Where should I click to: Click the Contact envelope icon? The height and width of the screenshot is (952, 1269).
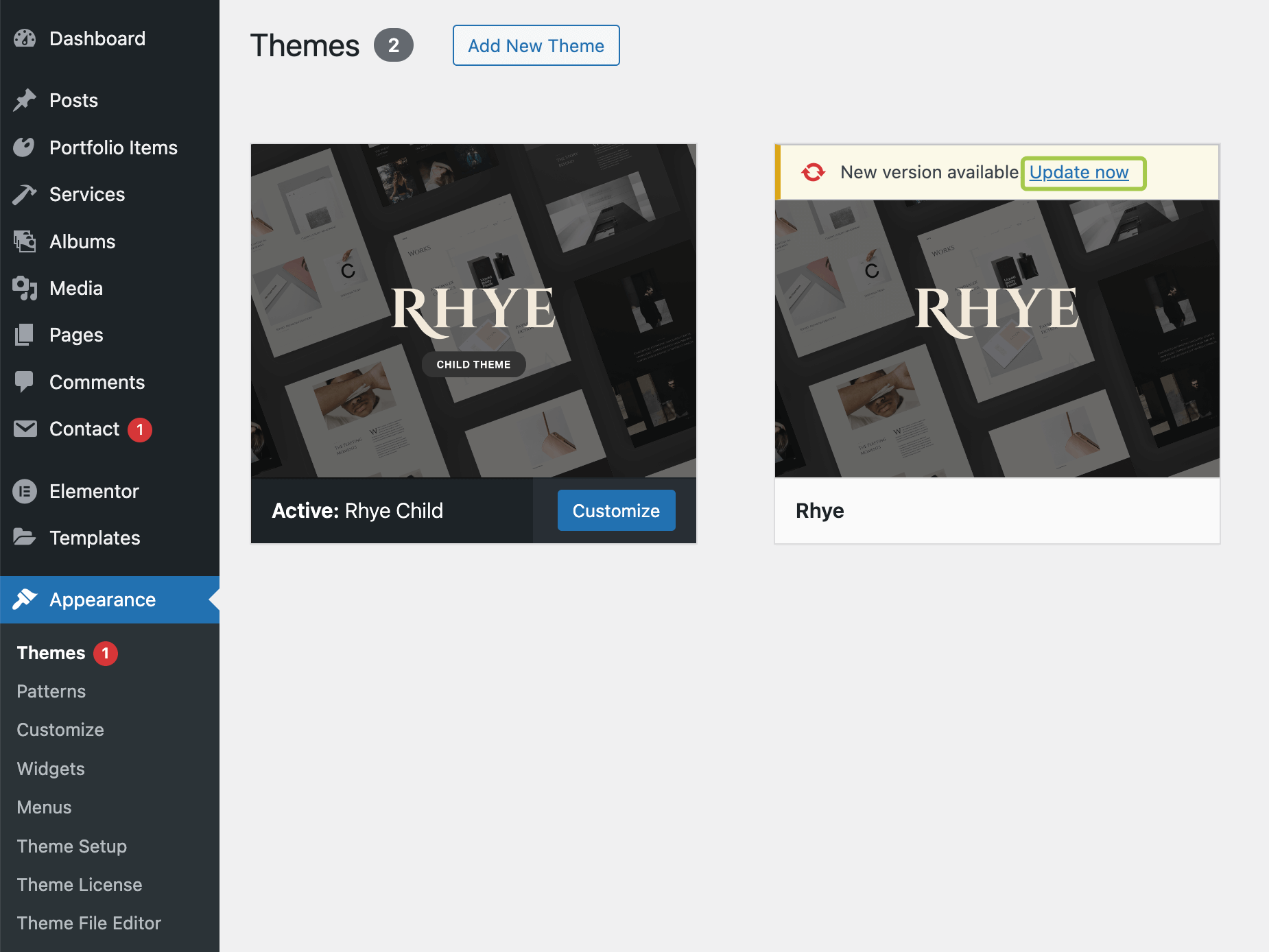pos(25,429)
